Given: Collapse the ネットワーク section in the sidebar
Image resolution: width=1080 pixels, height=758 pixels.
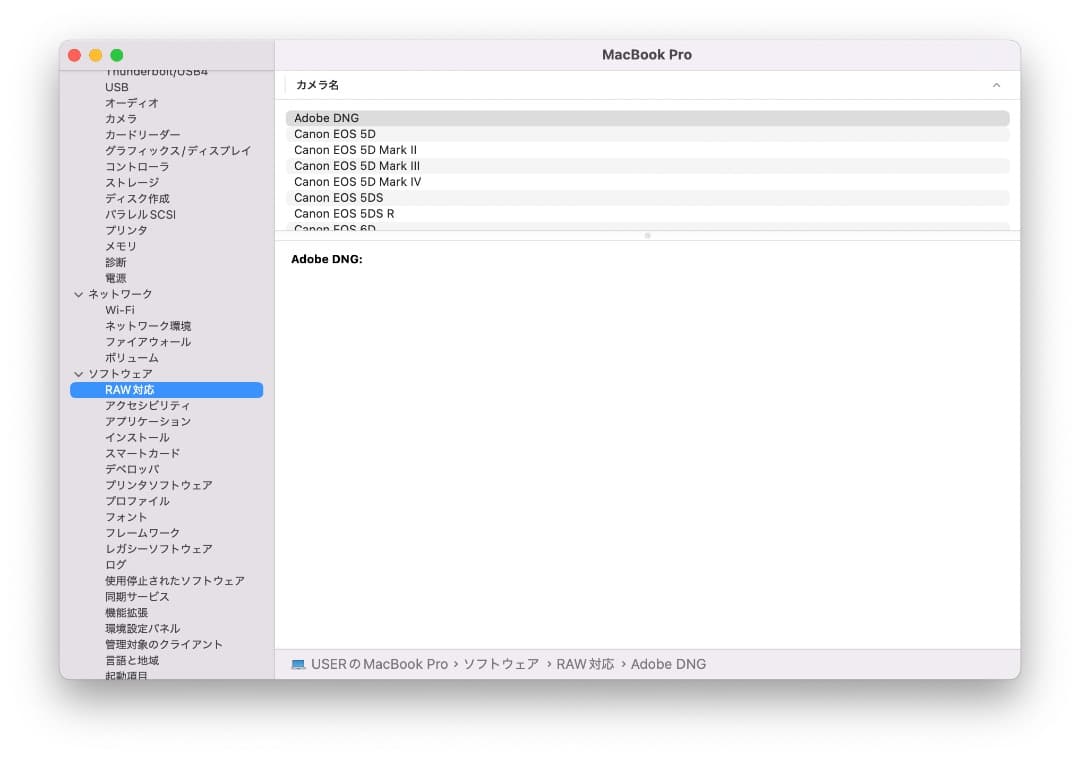Looking at the screenshot, I should coord(79,293).
